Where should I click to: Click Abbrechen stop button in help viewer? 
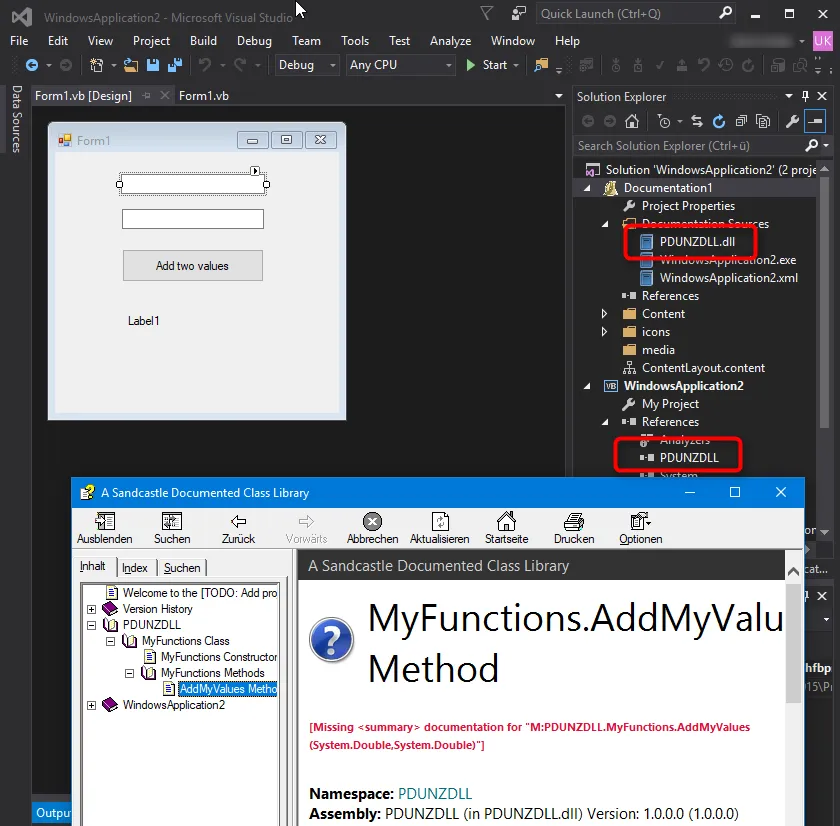[372, 528]
